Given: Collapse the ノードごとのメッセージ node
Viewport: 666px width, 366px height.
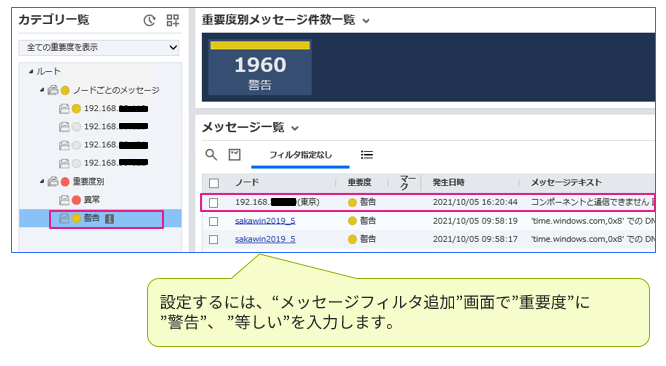Looking at the screenshot, I should tap(42, 90).
